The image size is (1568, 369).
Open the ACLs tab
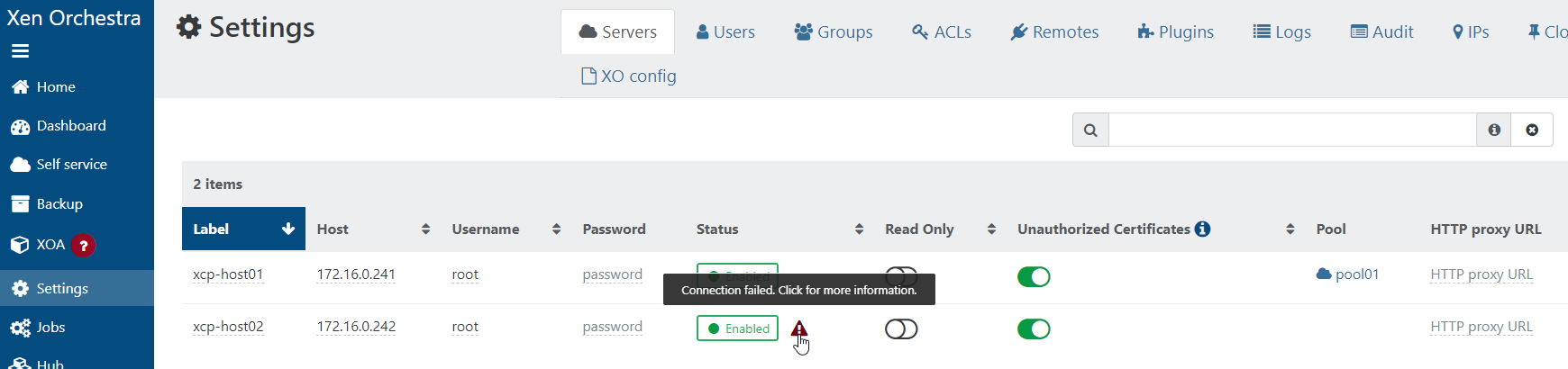point(942,32)
